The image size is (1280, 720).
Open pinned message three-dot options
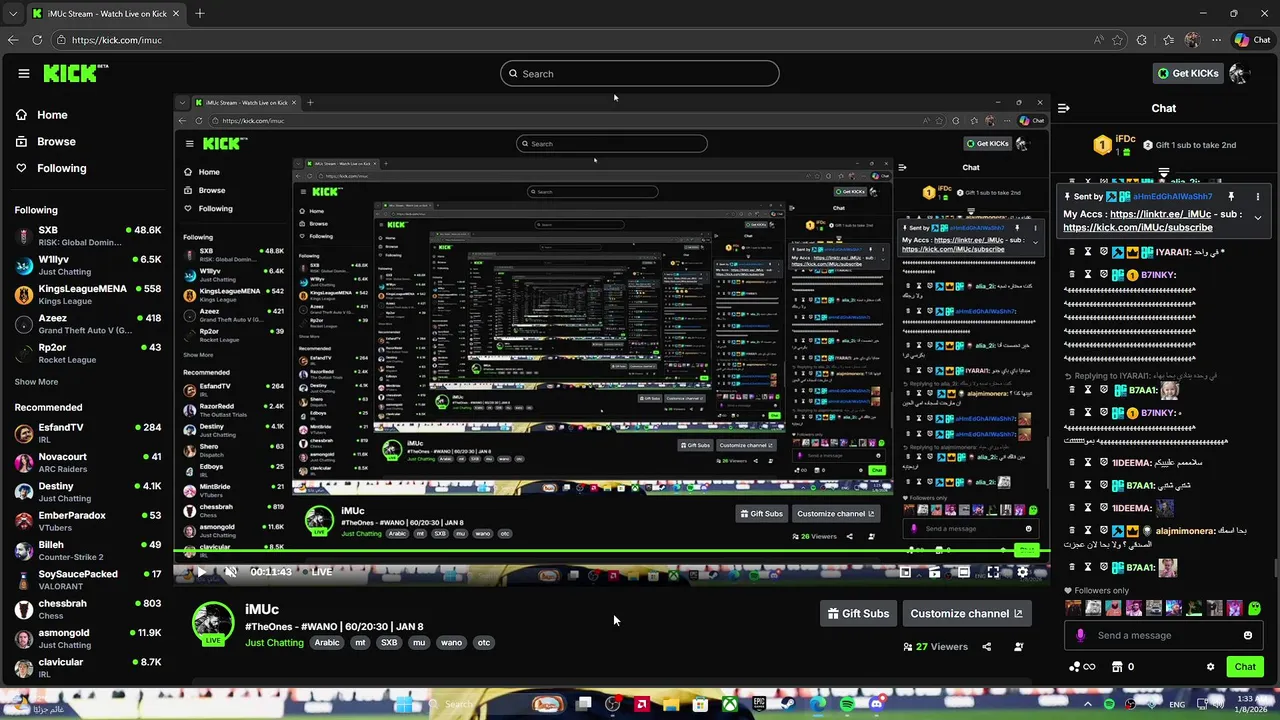coord(1258,197)
